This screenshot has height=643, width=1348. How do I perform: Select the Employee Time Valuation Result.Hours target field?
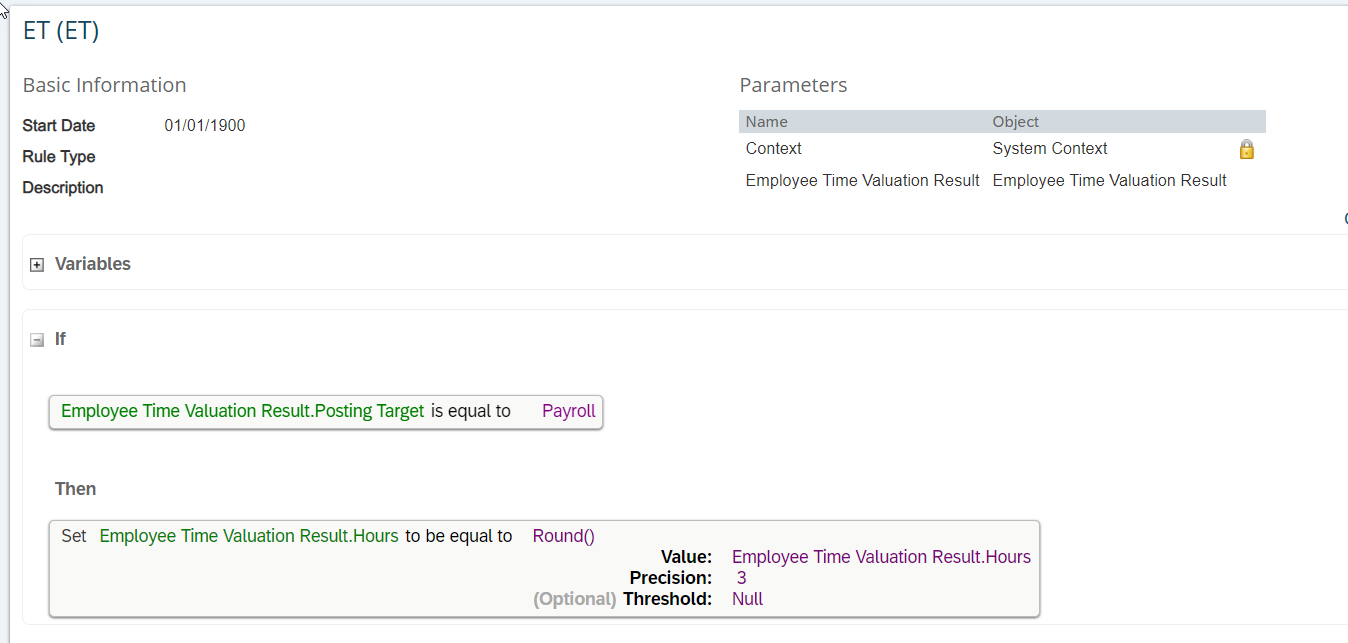[249, 536]
